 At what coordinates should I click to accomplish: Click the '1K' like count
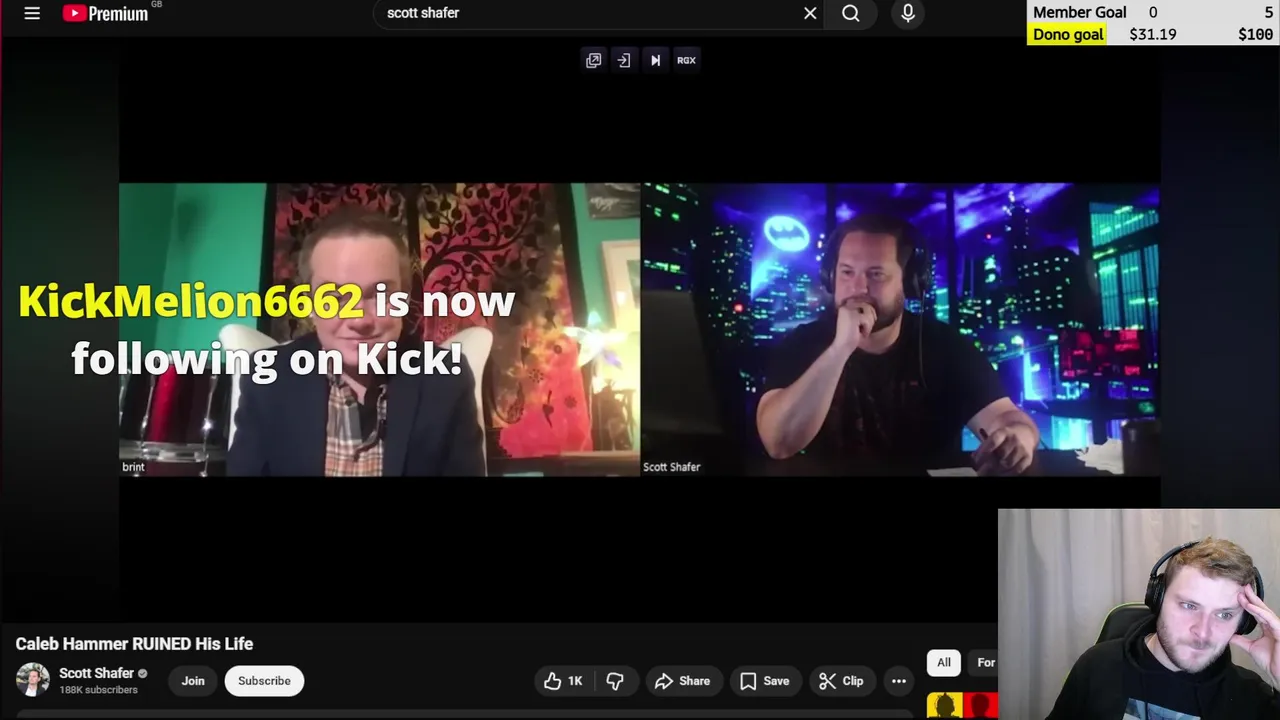tap(575, 681)
